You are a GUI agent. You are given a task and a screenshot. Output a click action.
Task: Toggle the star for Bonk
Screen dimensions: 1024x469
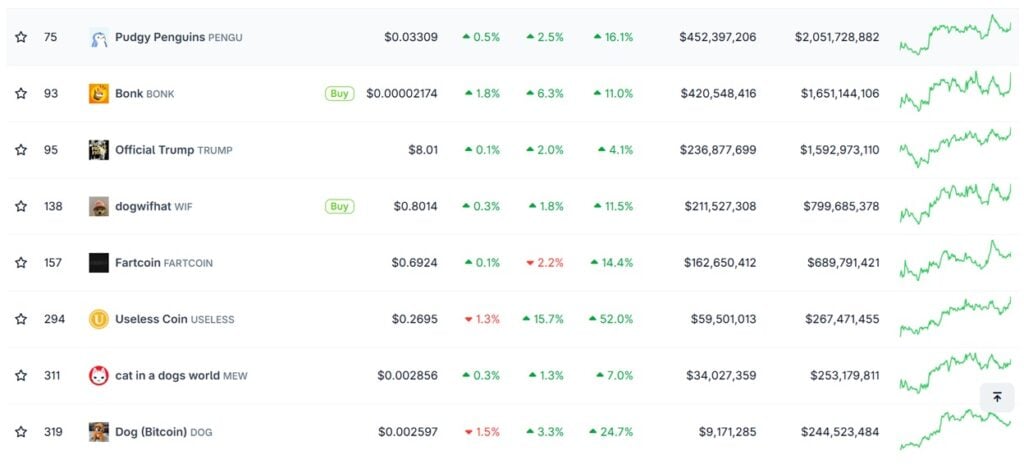pos(21,94)
